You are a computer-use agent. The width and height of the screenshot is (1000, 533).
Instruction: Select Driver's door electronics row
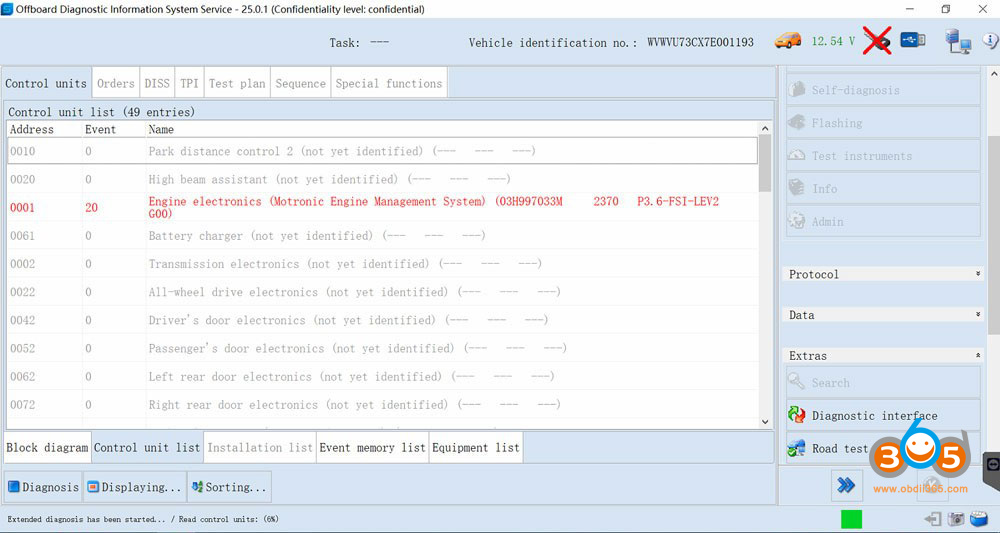point(383,319)
